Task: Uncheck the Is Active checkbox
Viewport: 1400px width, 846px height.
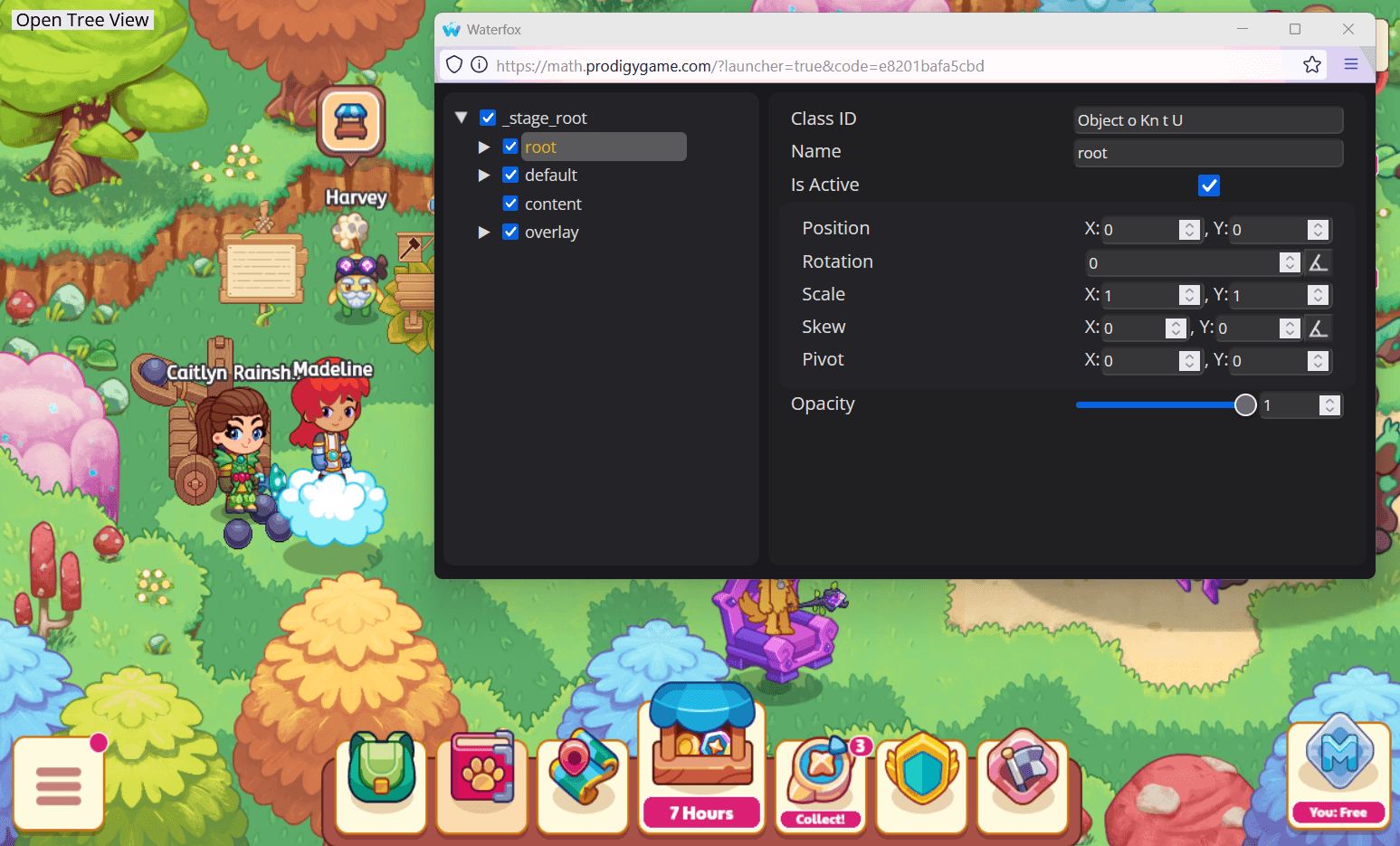Action: pyautogui.click(x=1209, y=185)
